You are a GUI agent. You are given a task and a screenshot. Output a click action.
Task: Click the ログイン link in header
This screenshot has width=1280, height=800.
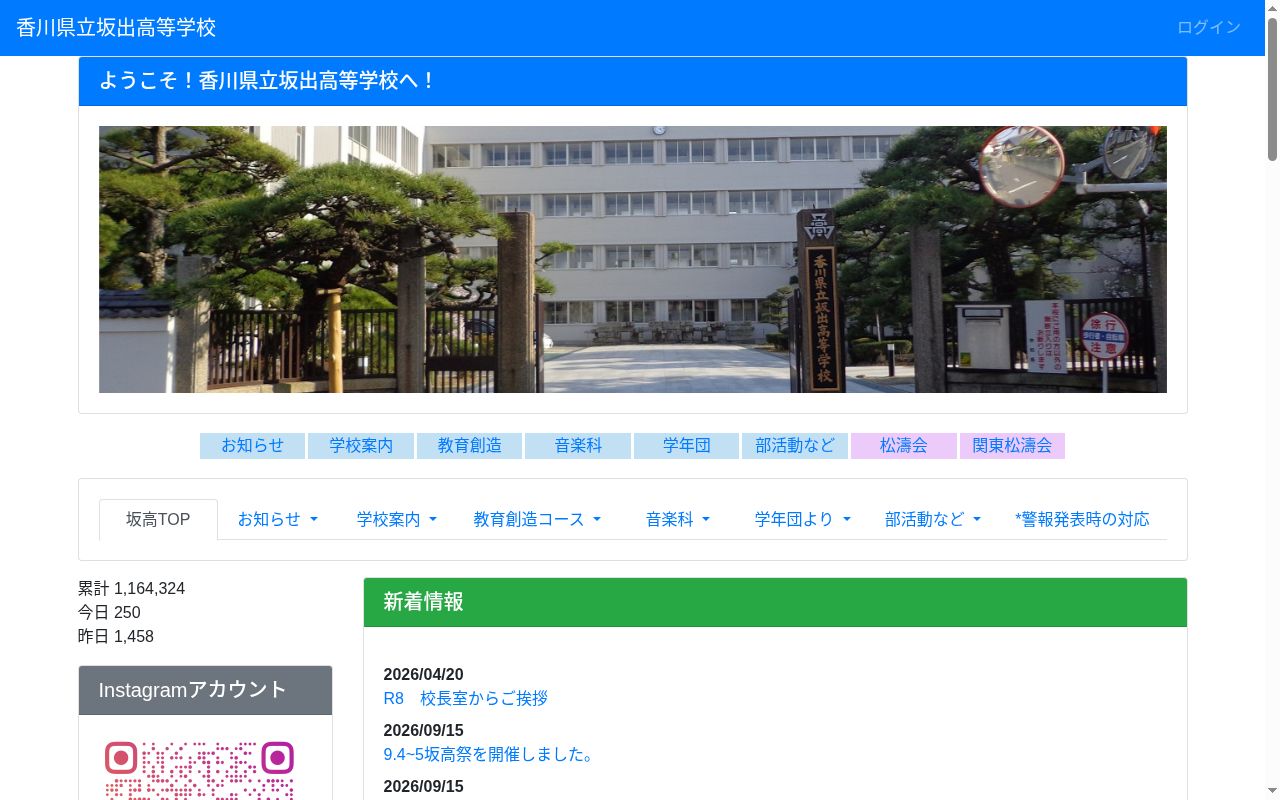click(1208, 27)
